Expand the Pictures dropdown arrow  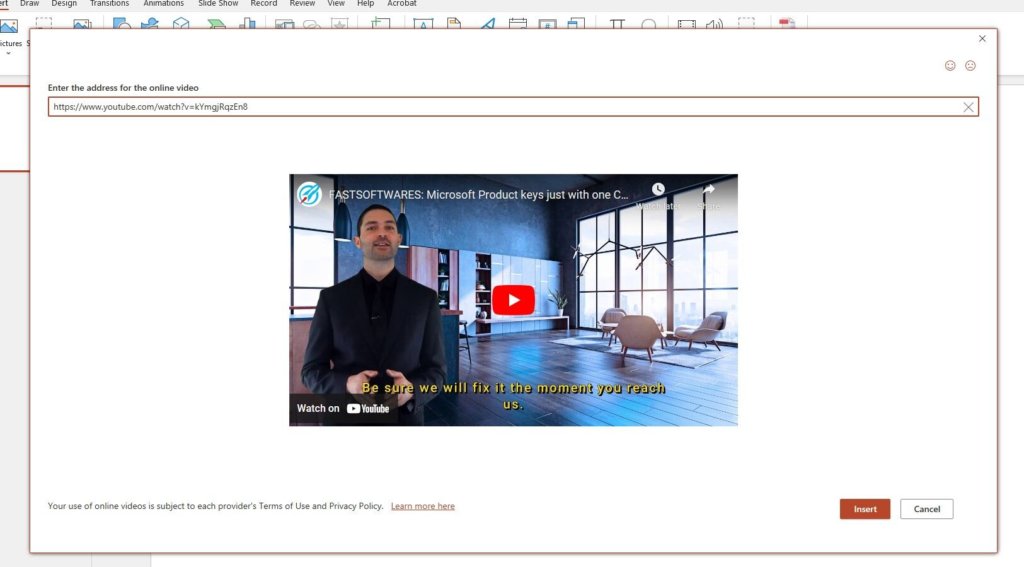pyautogui.click(x=8, y=53)
